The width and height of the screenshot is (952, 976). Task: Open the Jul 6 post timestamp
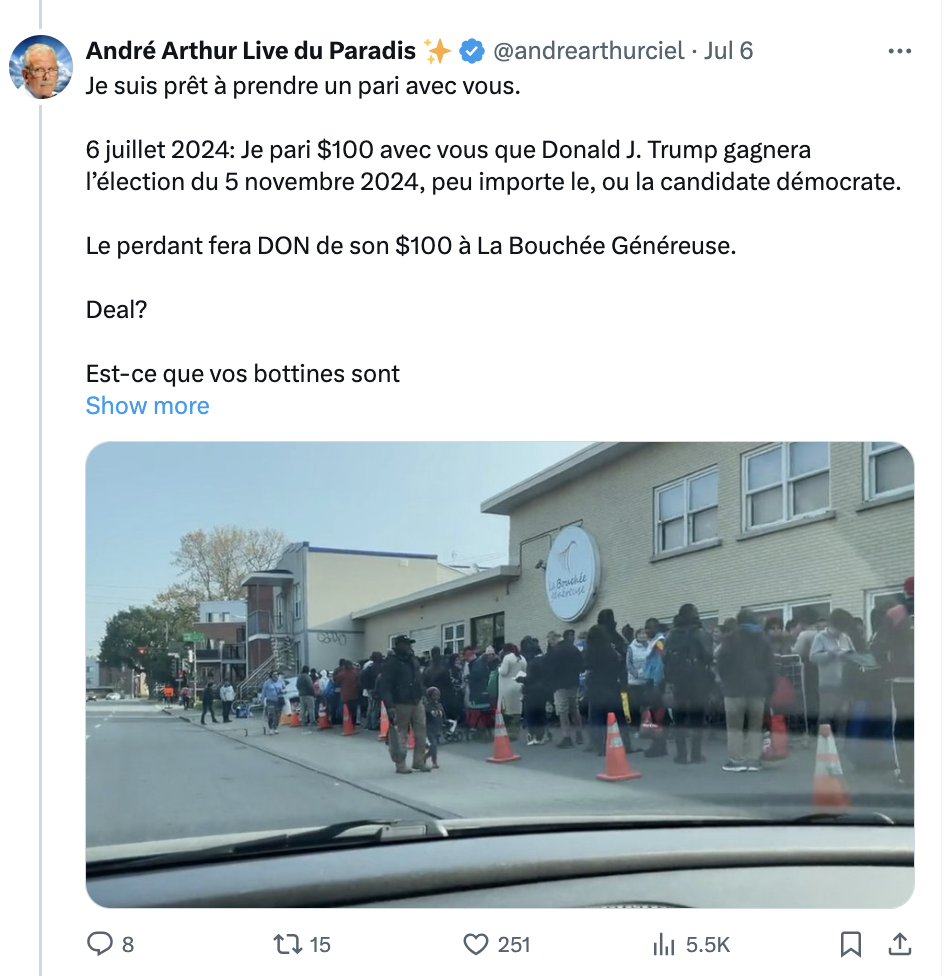coord(728,51)
